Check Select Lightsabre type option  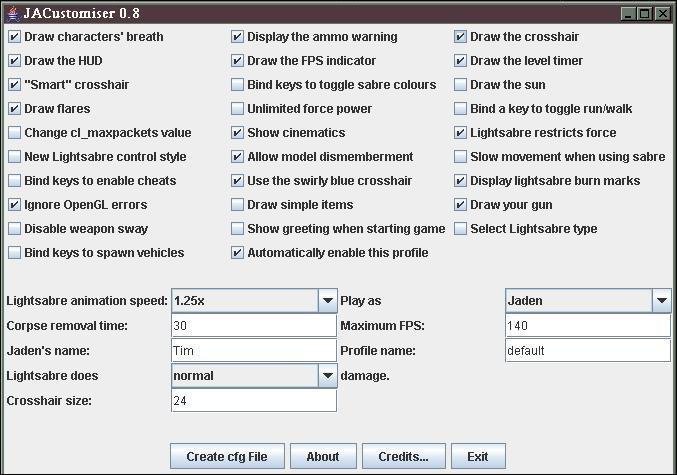click(460, 229)
